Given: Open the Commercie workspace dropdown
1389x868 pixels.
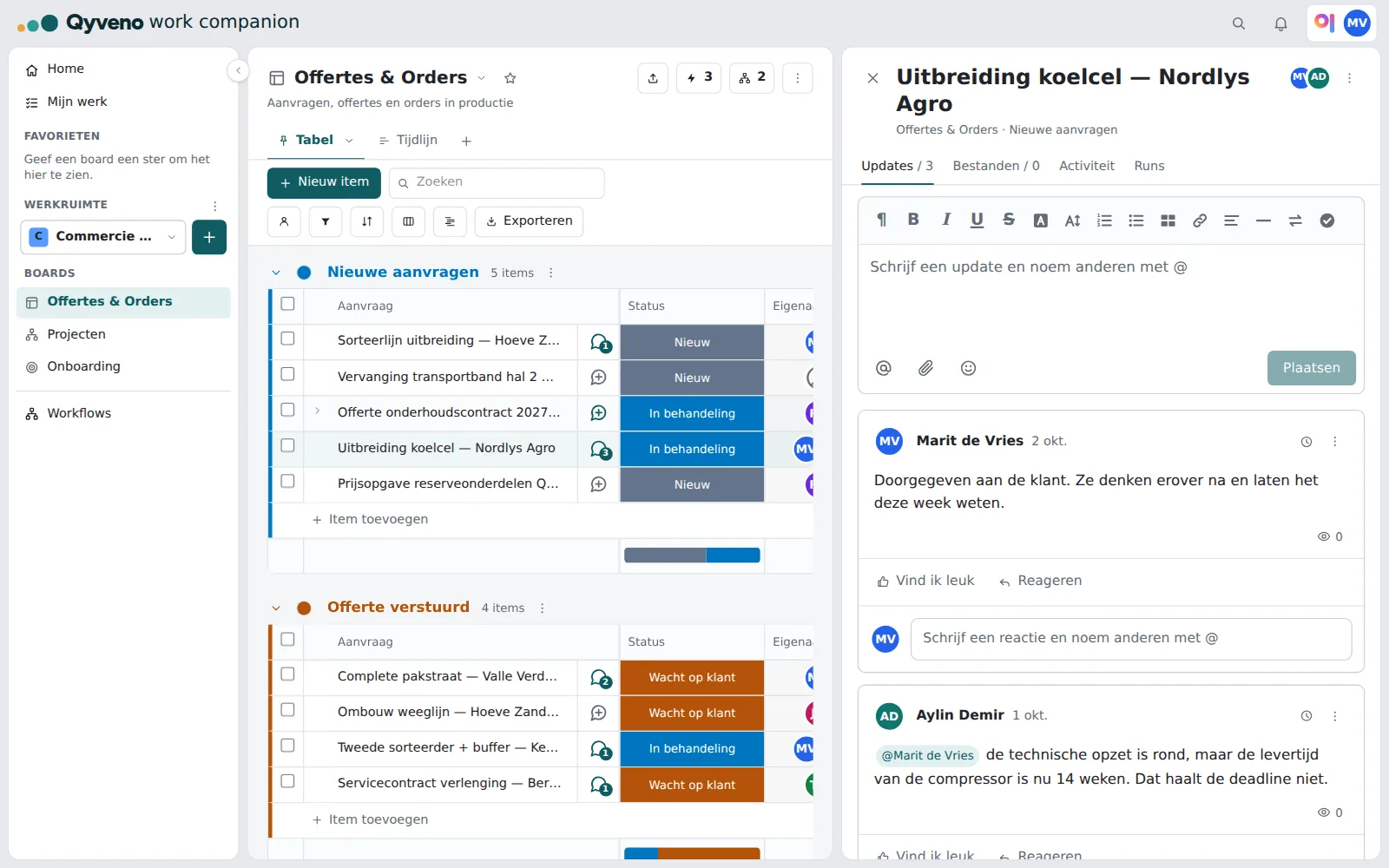Looking at the screenshot, I should click(103, 237).
